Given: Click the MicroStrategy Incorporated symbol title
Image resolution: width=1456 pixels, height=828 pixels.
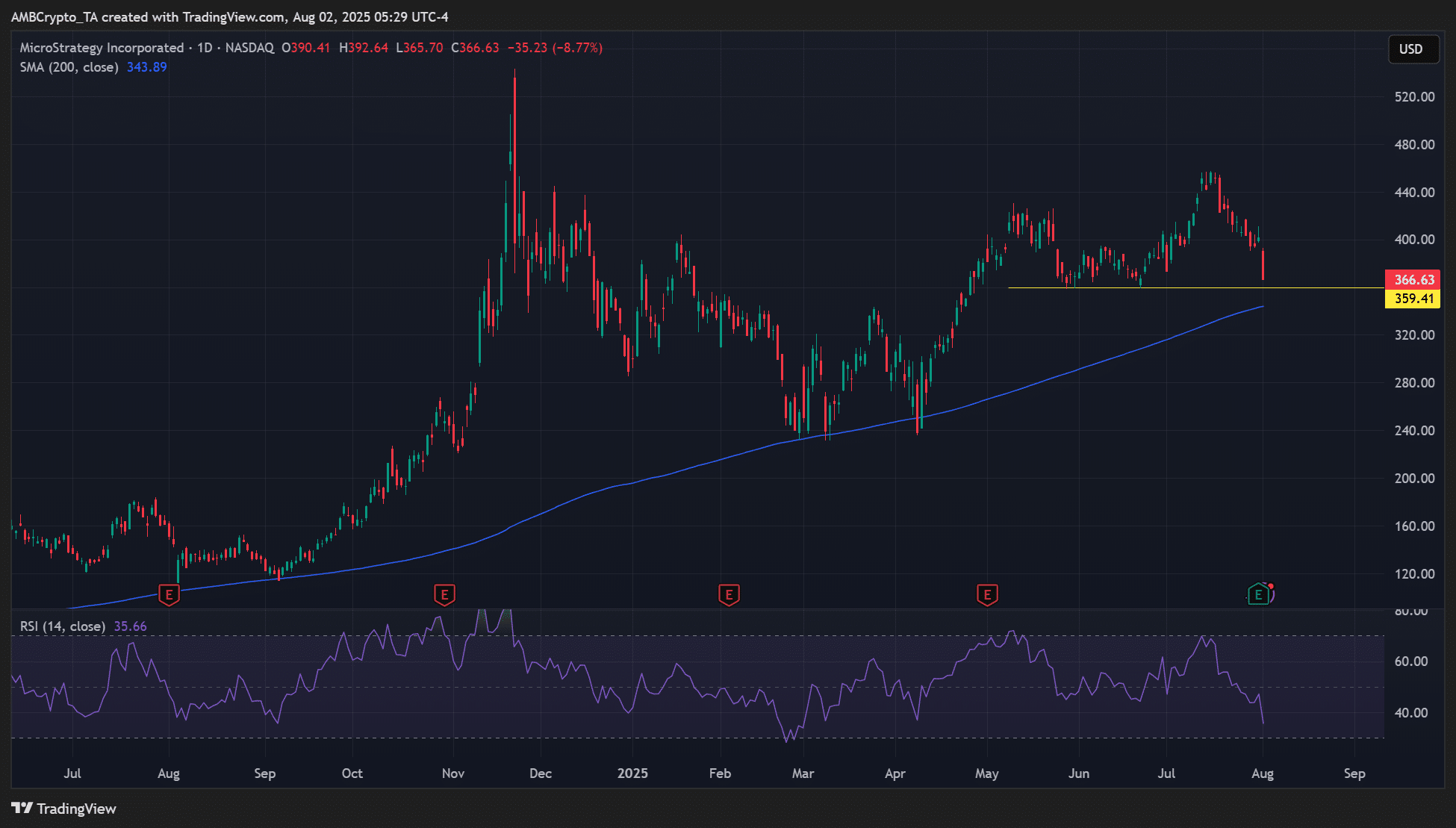Looking at the screenshot, I should click(102, 48).
